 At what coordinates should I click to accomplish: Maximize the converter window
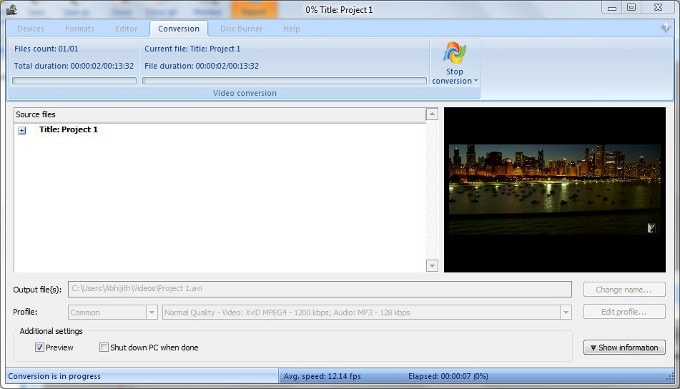(x=631, y=7)
